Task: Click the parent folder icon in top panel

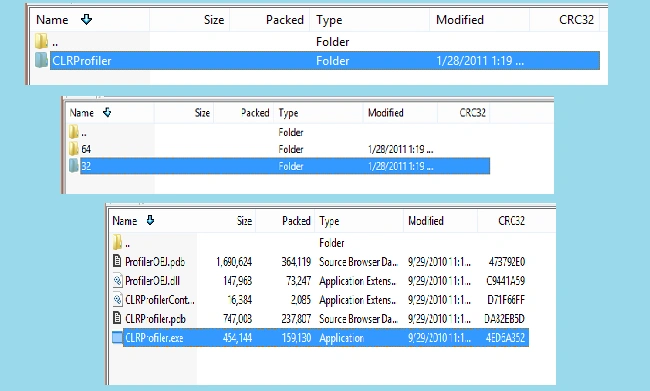Action: [41, 41]
